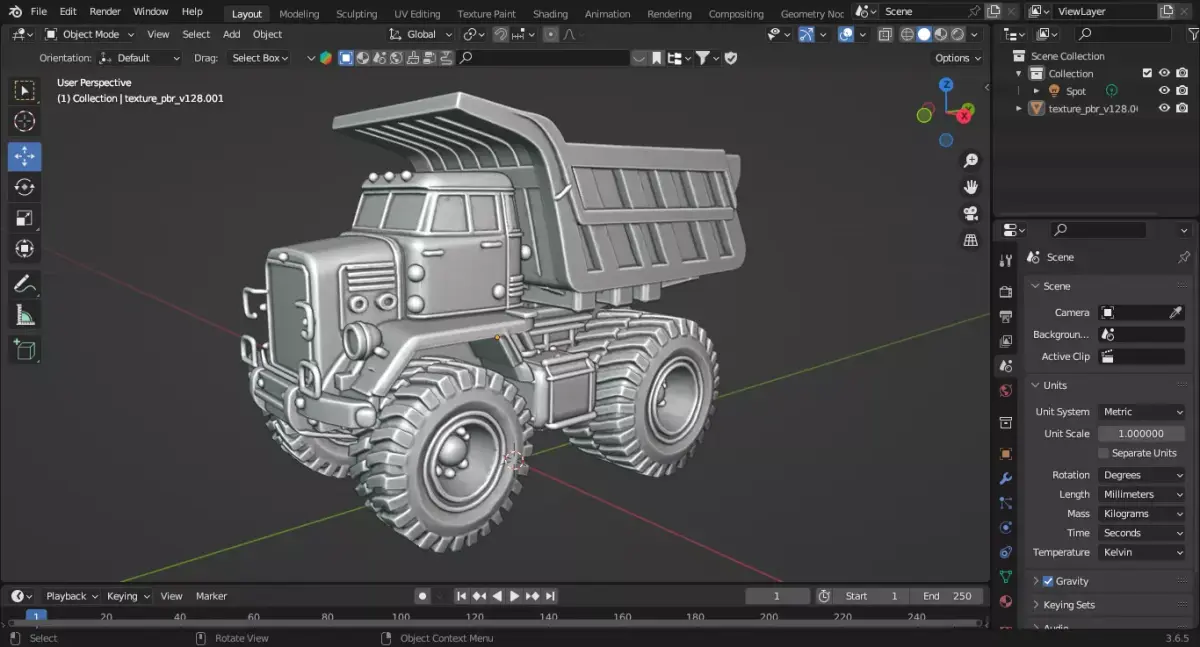Toggle snapping magnet button
The image size is (1200, 647).
click(500, 34)
